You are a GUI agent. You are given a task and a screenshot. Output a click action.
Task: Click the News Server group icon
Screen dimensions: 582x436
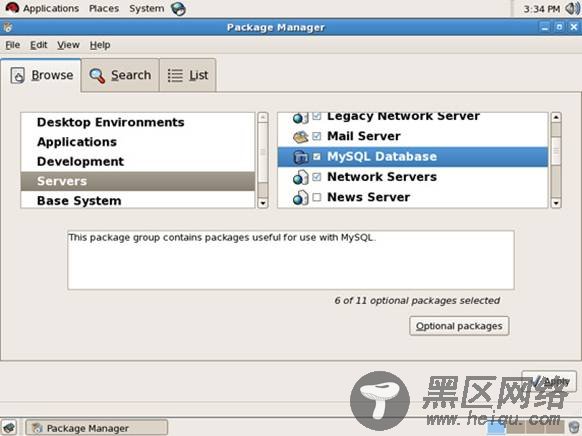click(x=300, y=197)
